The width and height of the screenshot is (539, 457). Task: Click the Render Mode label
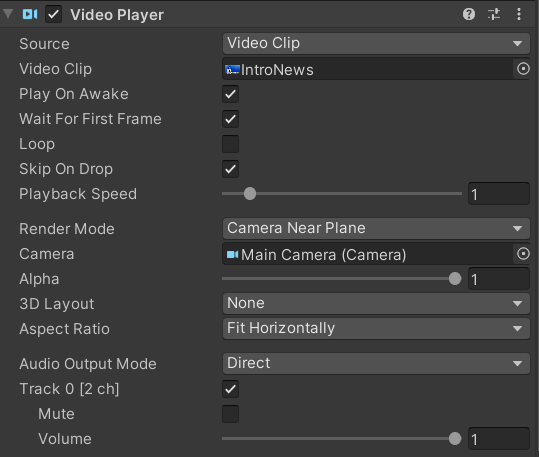tap(67, 229)
